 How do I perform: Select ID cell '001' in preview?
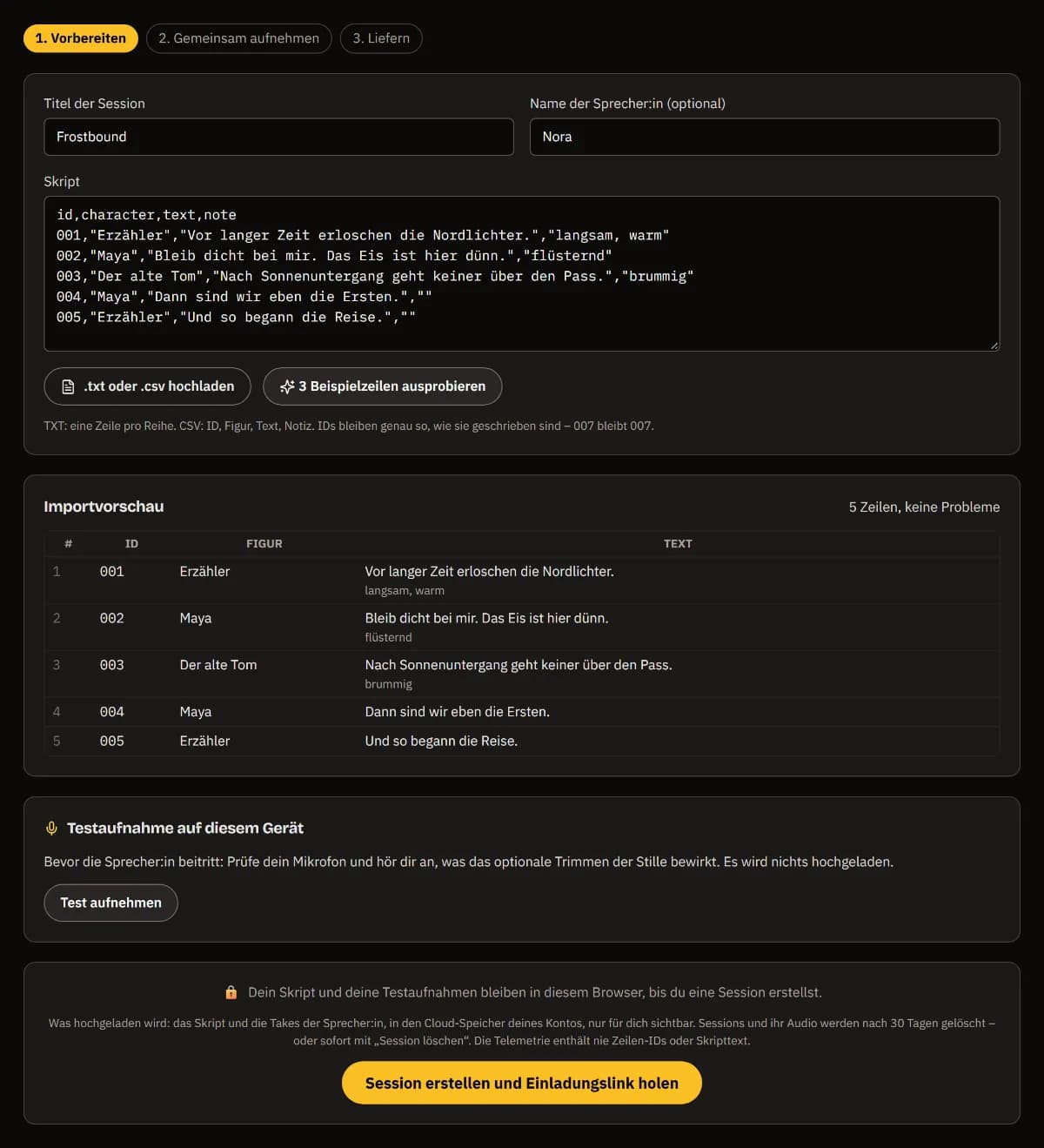pyautogui.click(x=112, y=572)
